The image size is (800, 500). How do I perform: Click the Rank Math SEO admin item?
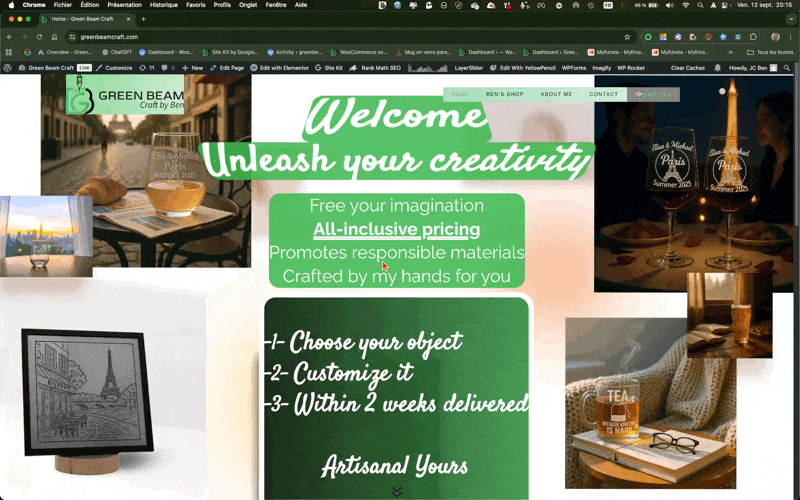click(376, 68)
